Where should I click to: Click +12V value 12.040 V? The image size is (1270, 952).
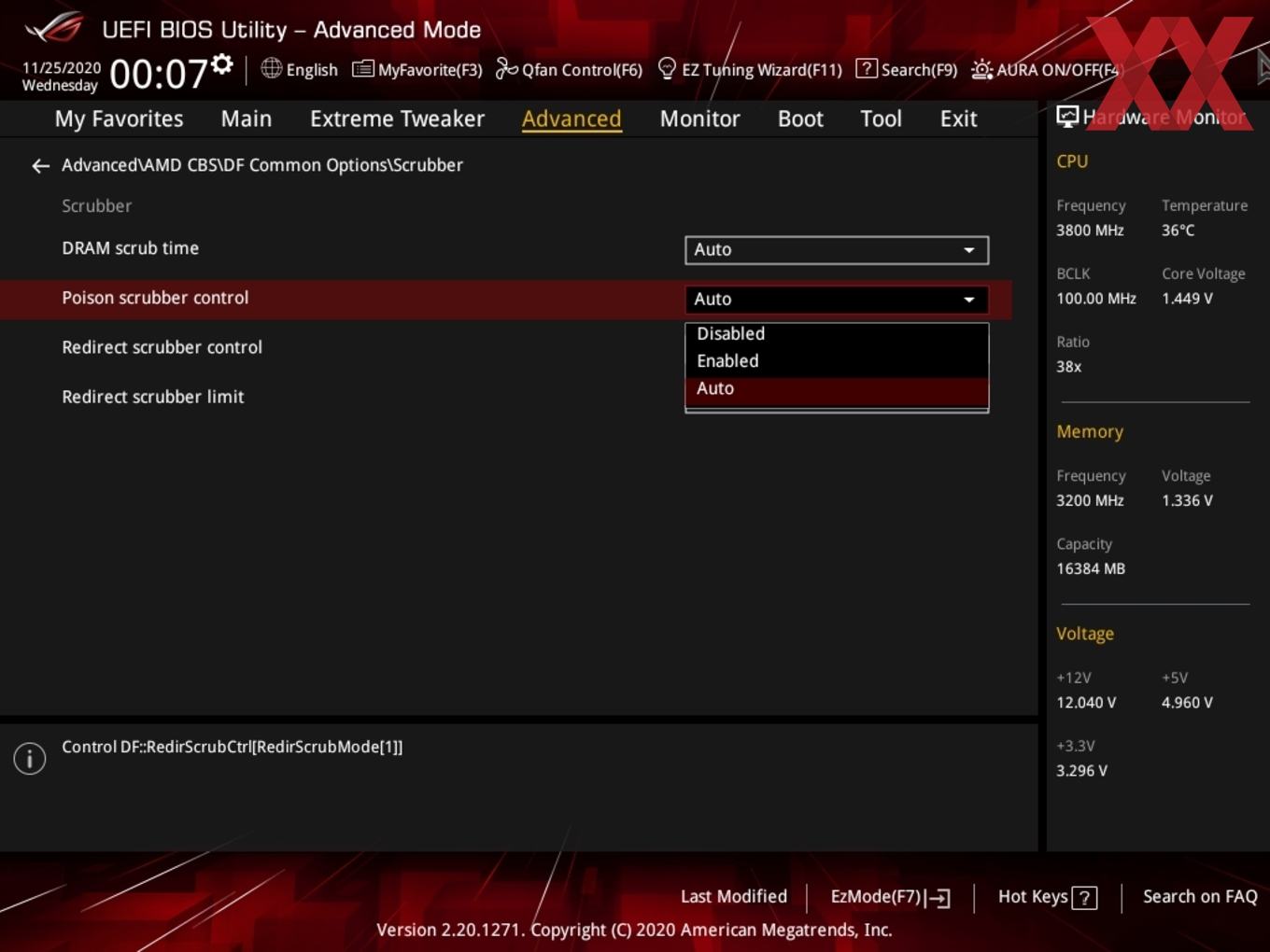click(1086, 703)
